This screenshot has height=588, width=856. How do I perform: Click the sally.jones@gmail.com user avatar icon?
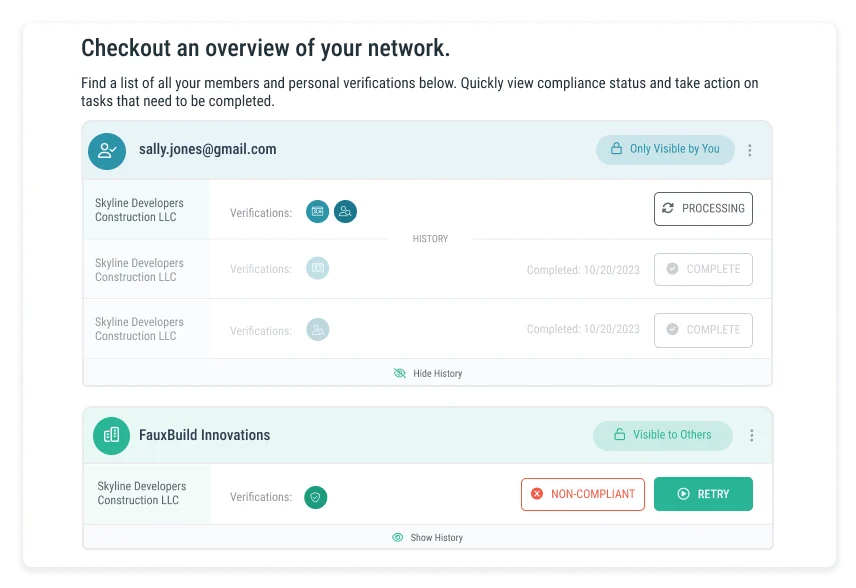107,151
